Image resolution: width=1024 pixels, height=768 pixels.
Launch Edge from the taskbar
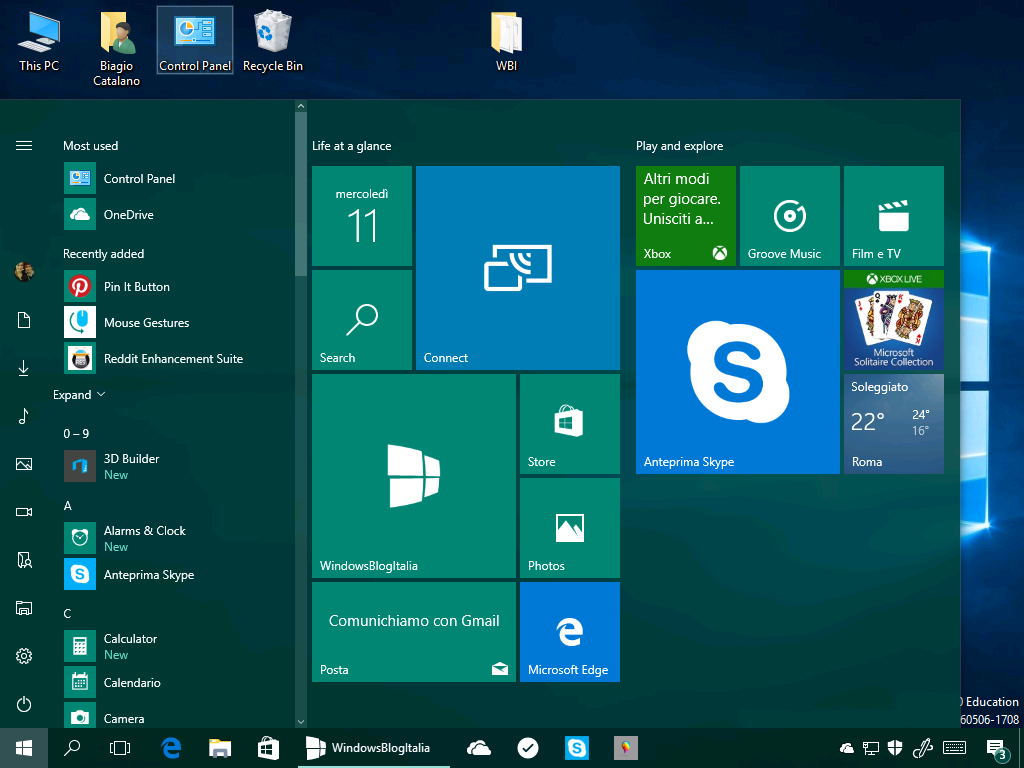click(x=171, y=748)
